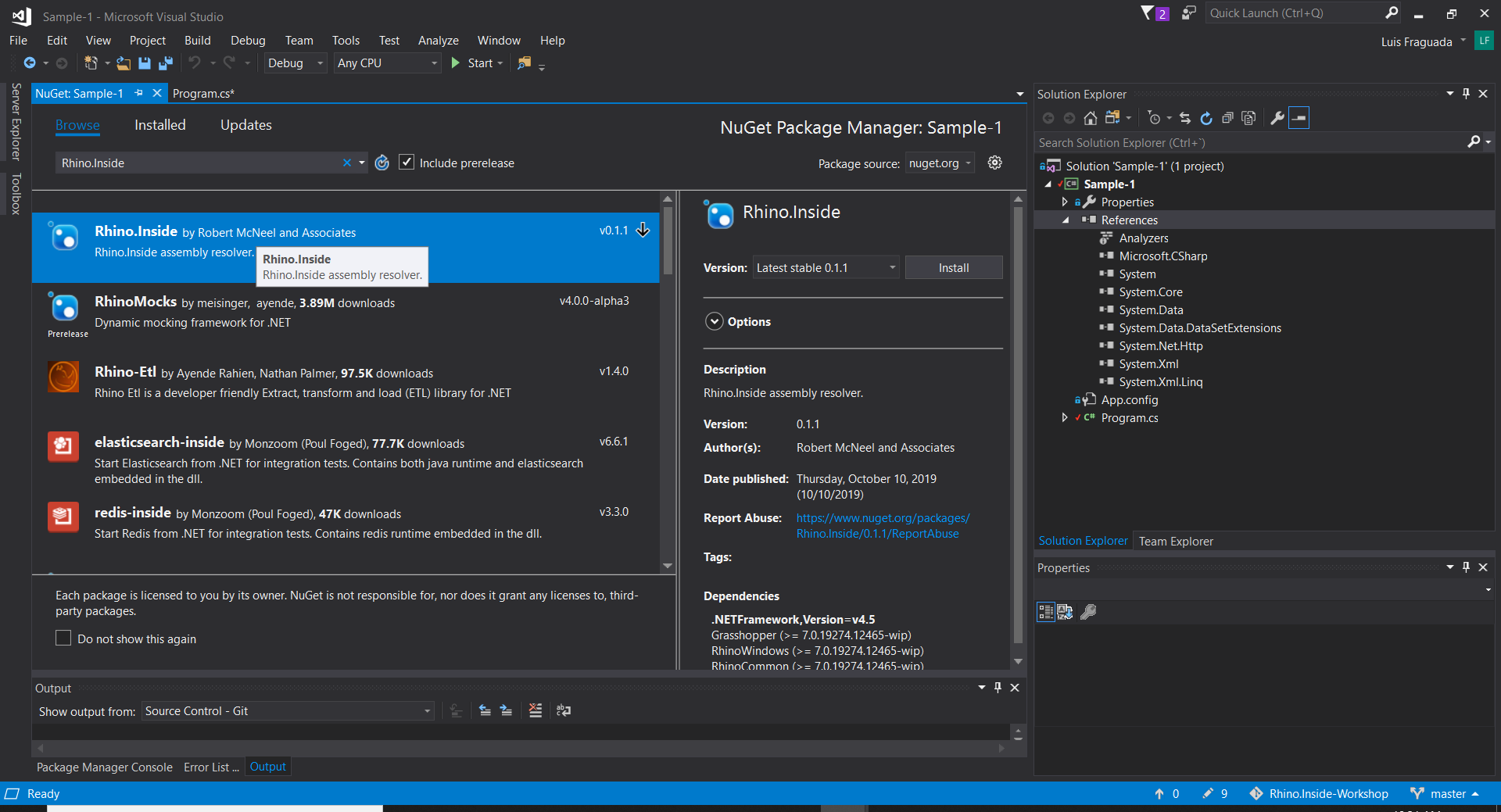This screenshot has width=1501, height=812.
Task: Click Rhino.Inside-Workshop repository in status bar
Action: (1319, 794)
